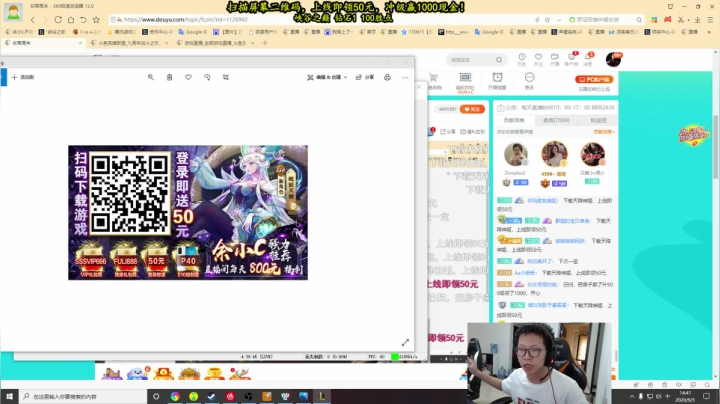Rotate the image in Photos viewer
Viewport: 720px width, 404px height.
(207, 77)
